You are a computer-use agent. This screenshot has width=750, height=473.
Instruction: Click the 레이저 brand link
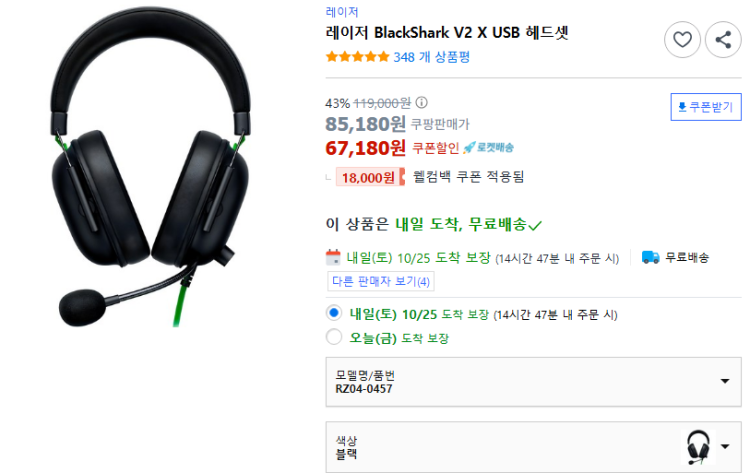[x=342, y=11]
